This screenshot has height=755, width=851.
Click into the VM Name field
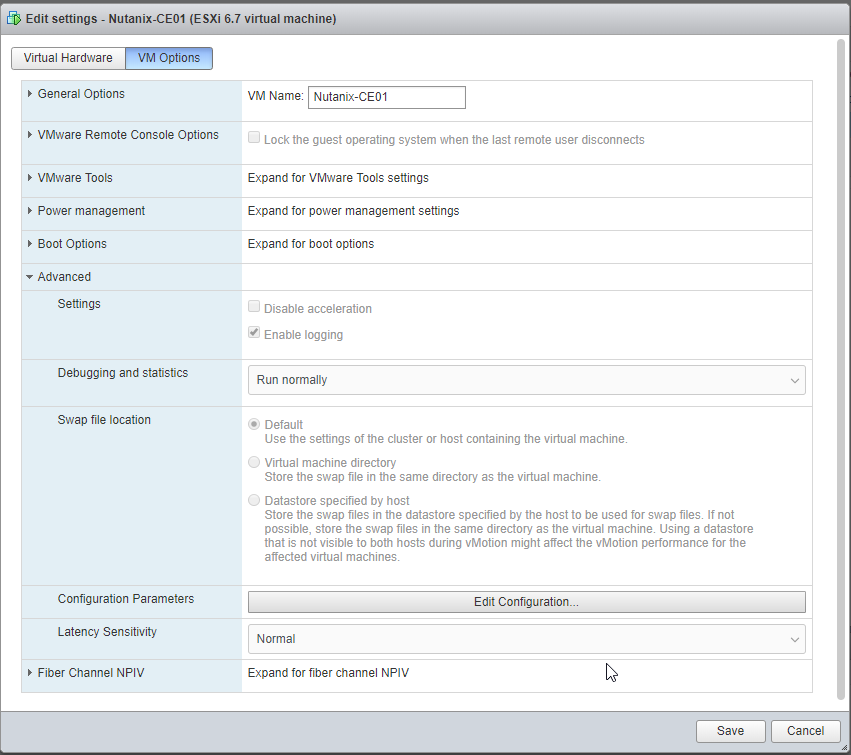[386, 97]
